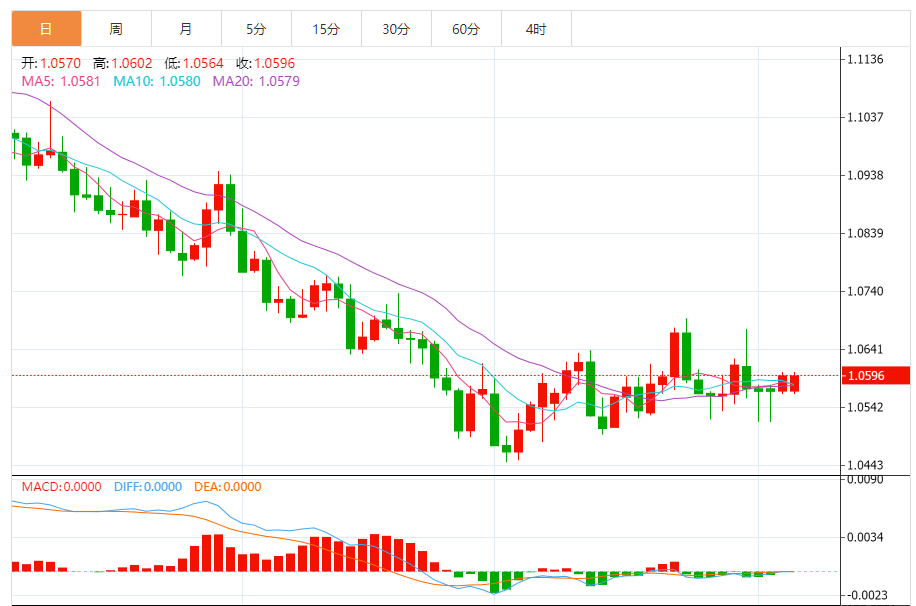
Task: Click the low price 低:1.0564
Action: tap(195, 63)
